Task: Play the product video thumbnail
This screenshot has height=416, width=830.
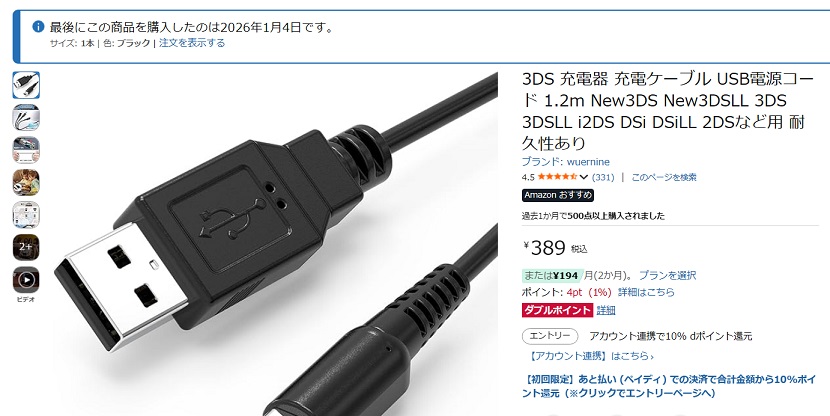Action: [x=26, y=279]
